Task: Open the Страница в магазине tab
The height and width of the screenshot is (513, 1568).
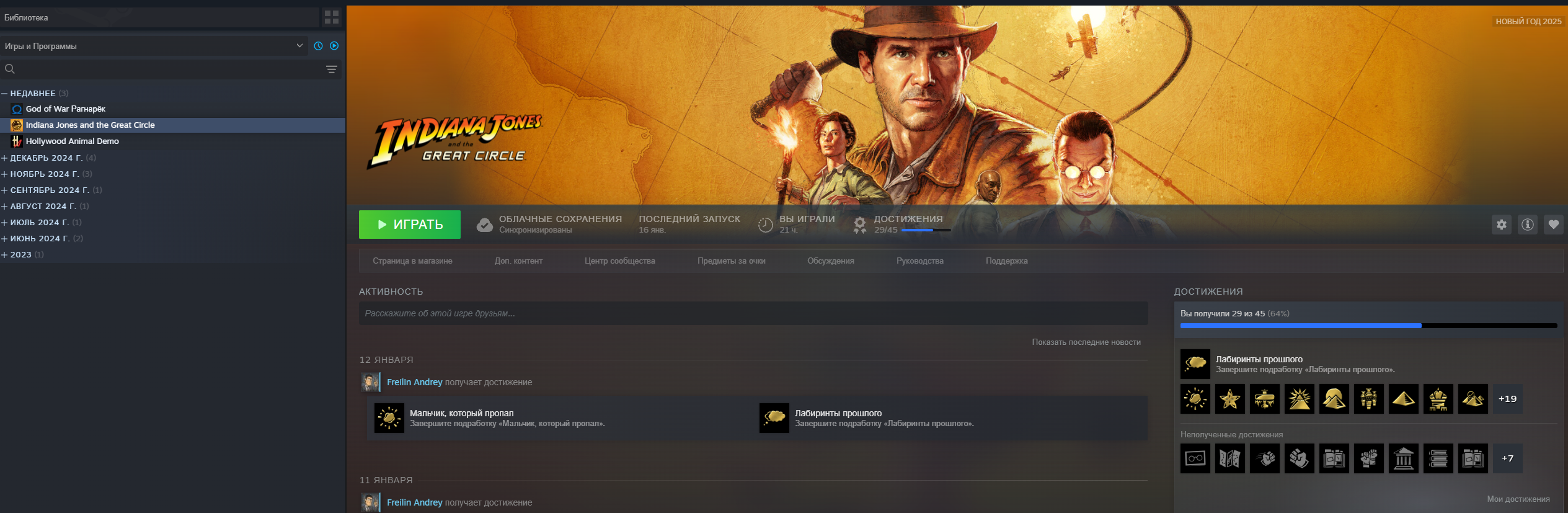Action: (x=412, y=261)
